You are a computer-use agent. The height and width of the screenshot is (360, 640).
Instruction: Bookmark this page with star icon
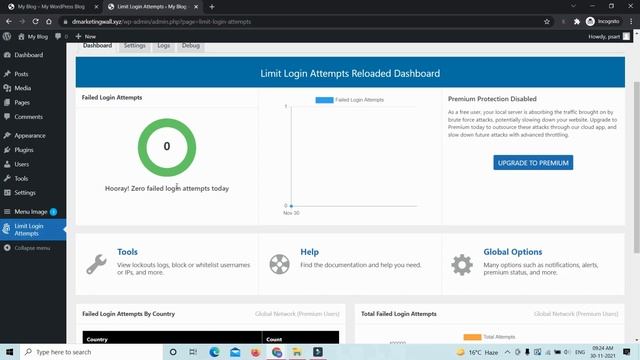point(547,22)
